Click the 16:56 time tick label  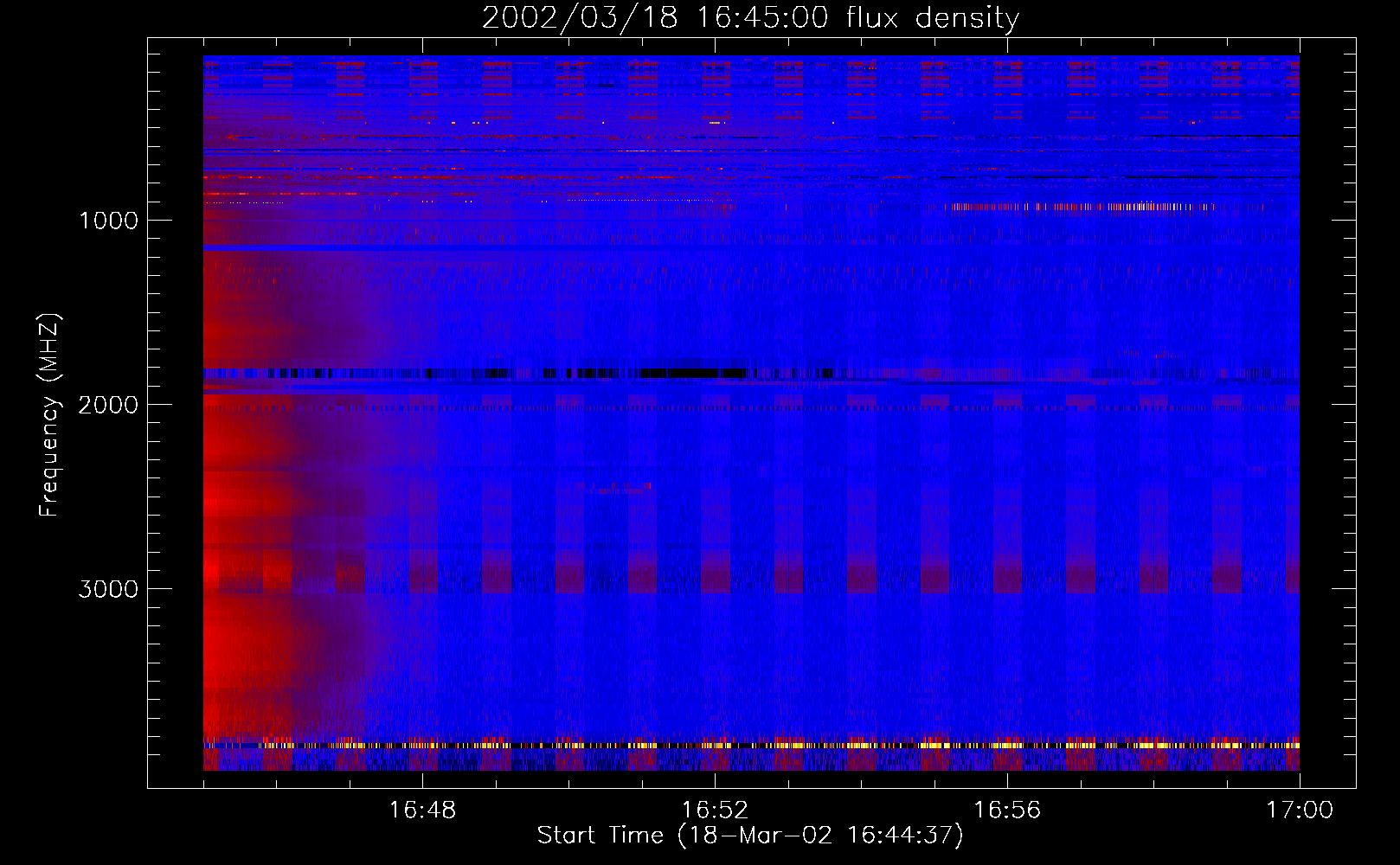pos(1007,811)
